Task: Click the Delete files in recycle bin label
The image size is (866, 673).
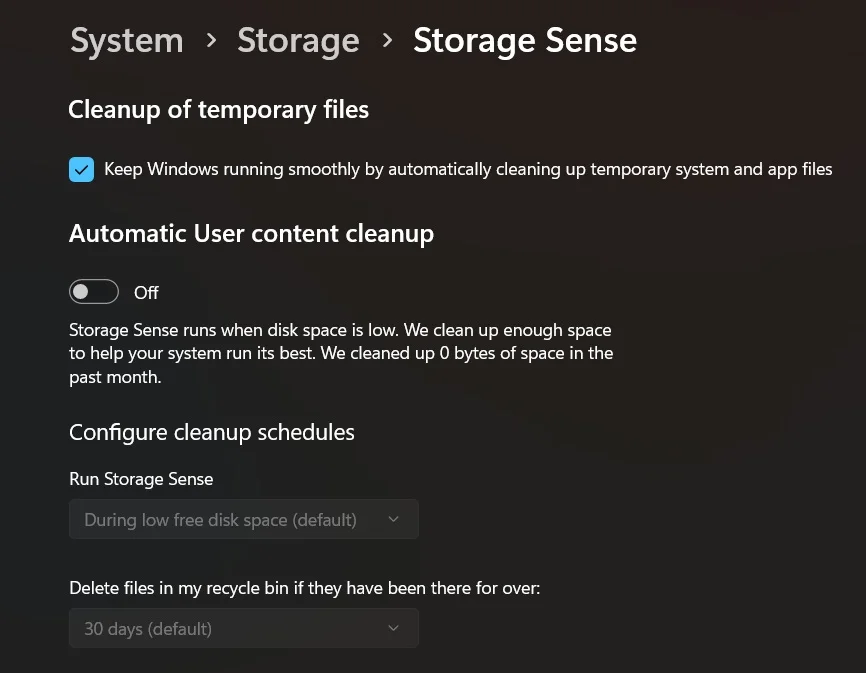Action: 304,588
